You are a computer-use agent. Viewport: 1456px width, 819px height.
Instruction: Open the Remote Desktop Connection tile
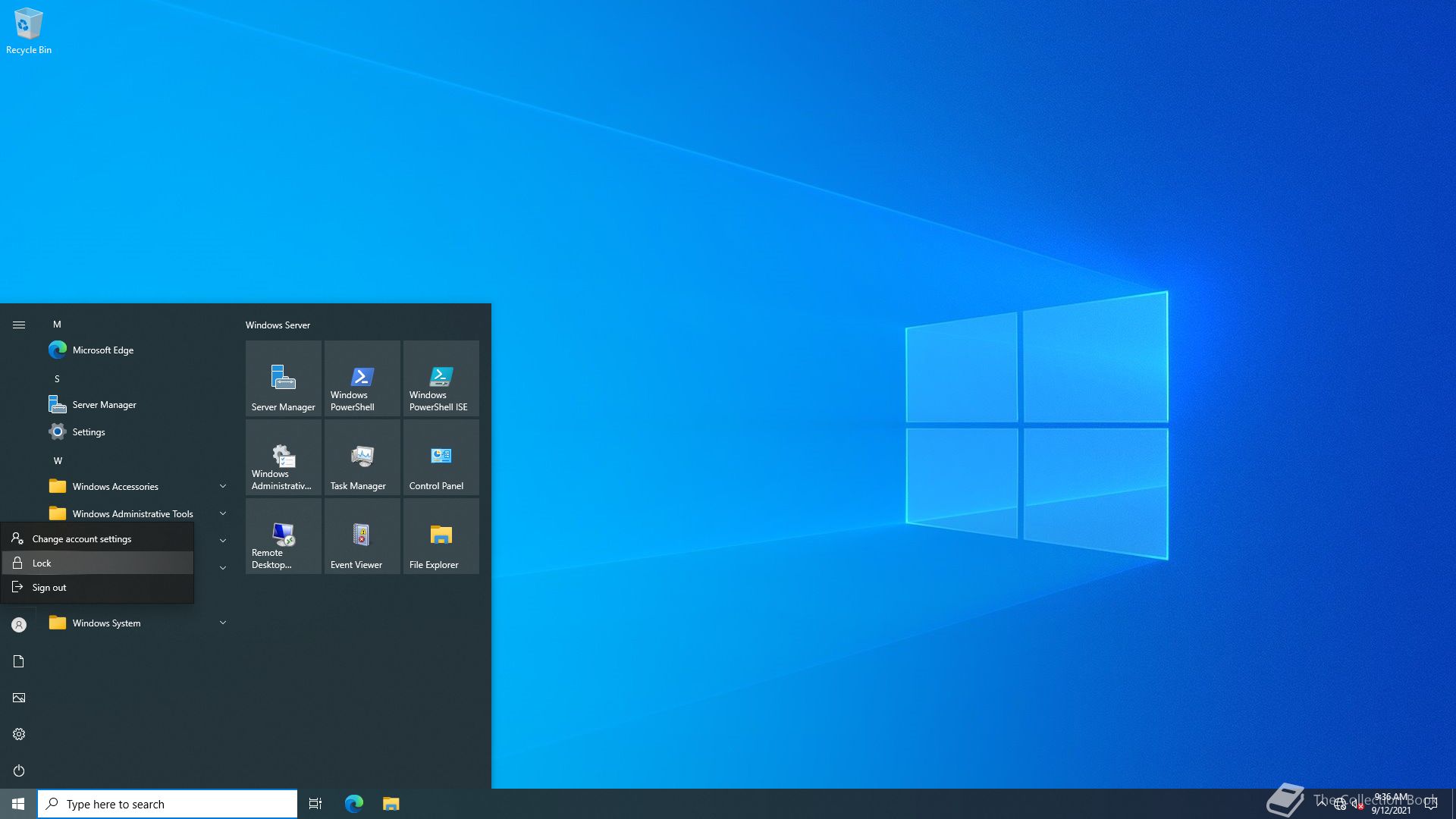(x=283, y=536)
